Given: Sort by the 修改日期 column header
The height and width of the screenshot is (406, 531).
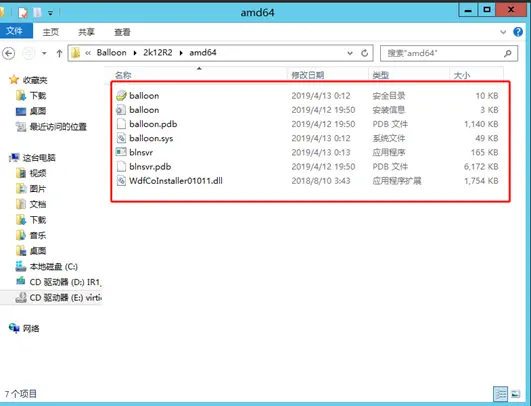Looking at the screenshot, I should (307, 75).
